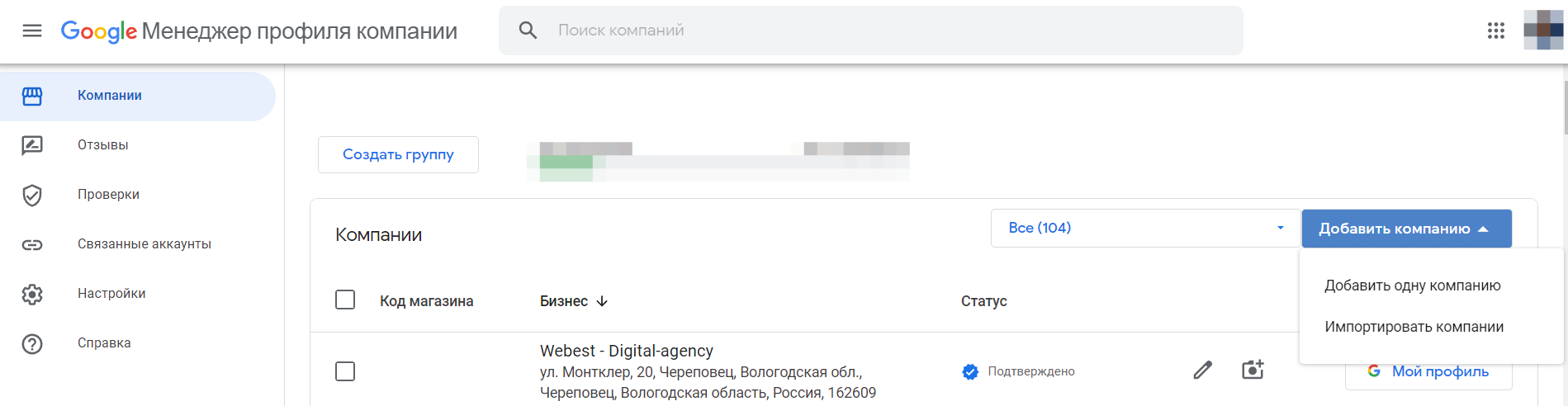Choose Импортировать компании from the menu
Screen dimensions: 1568x406
pyautogui.click(x=1414, y=327)
